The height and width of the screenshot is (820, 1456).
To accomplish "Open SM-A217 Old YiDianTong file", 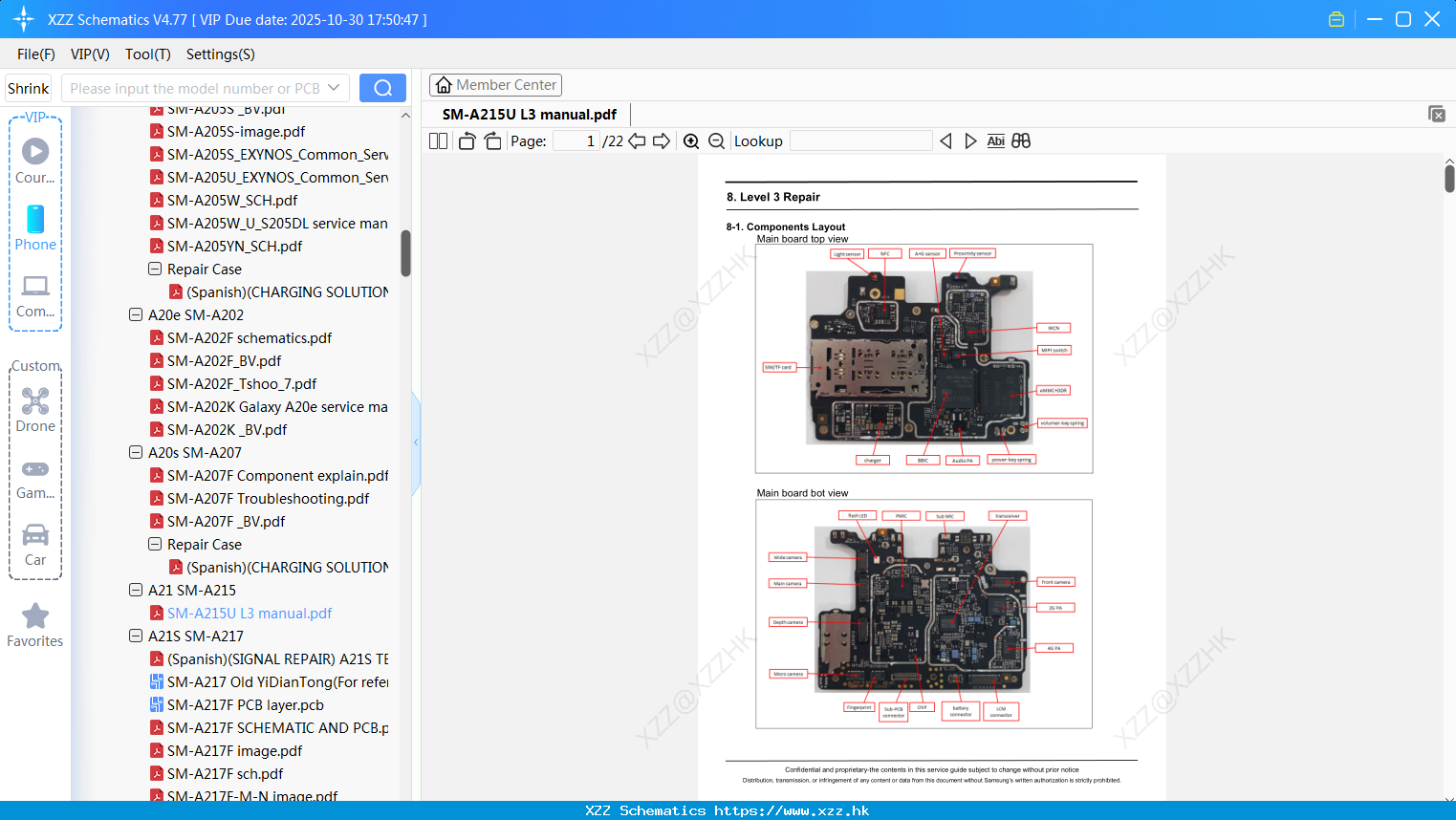I will 277,681.
